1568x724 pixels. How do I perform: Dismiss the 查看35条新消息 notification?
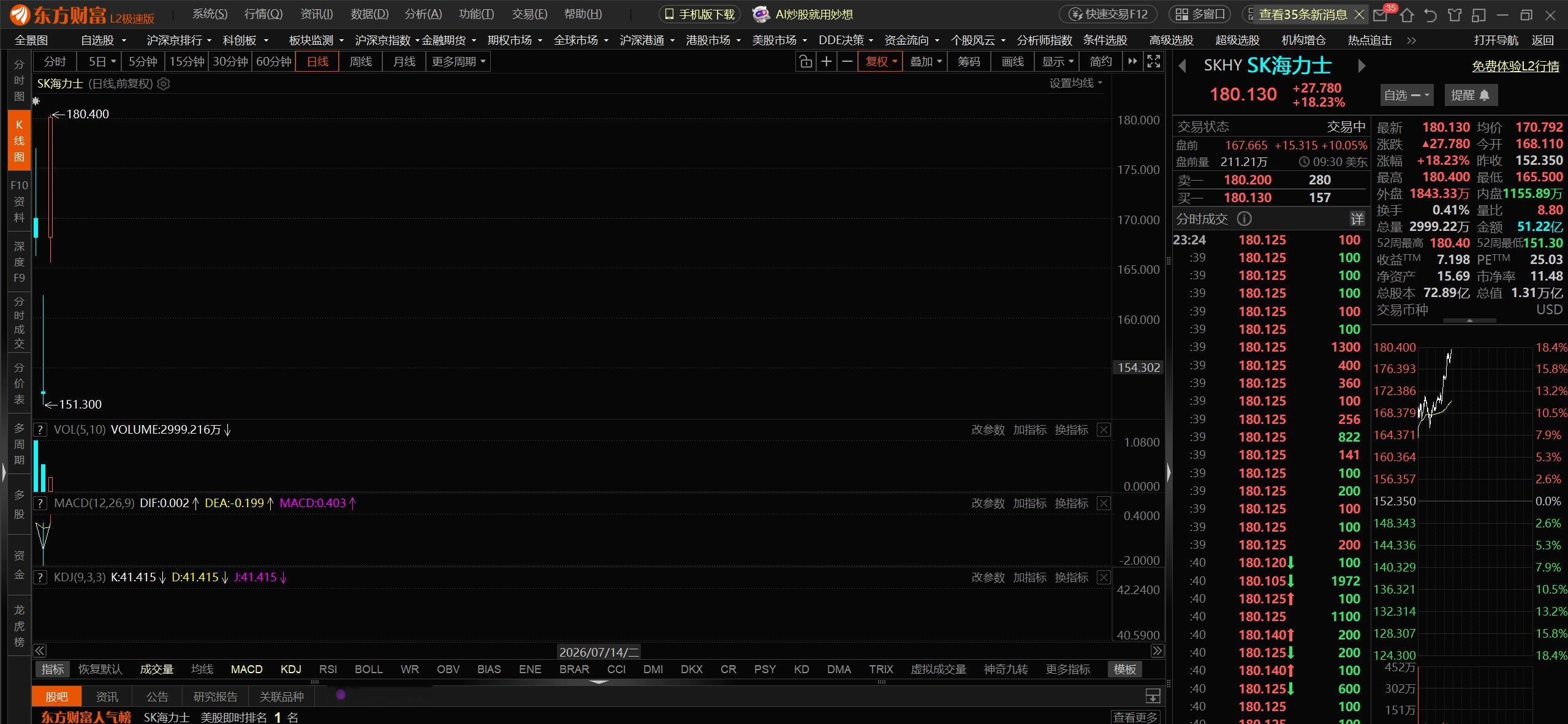tap(1359, 14)
